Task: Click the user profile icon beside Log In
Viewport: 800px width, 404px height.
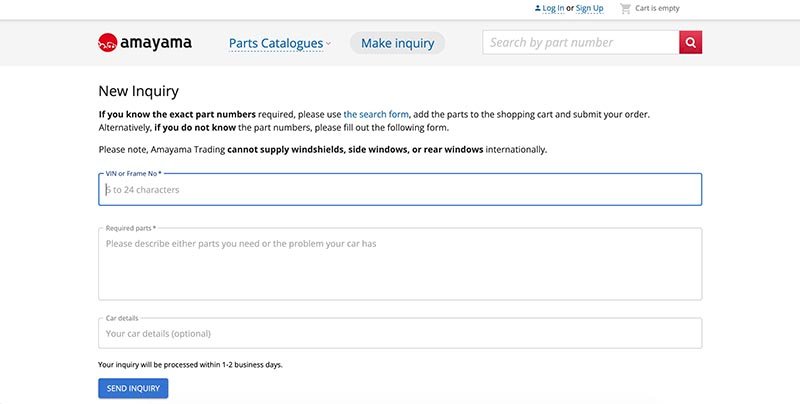Action: [x=537, y=8]
